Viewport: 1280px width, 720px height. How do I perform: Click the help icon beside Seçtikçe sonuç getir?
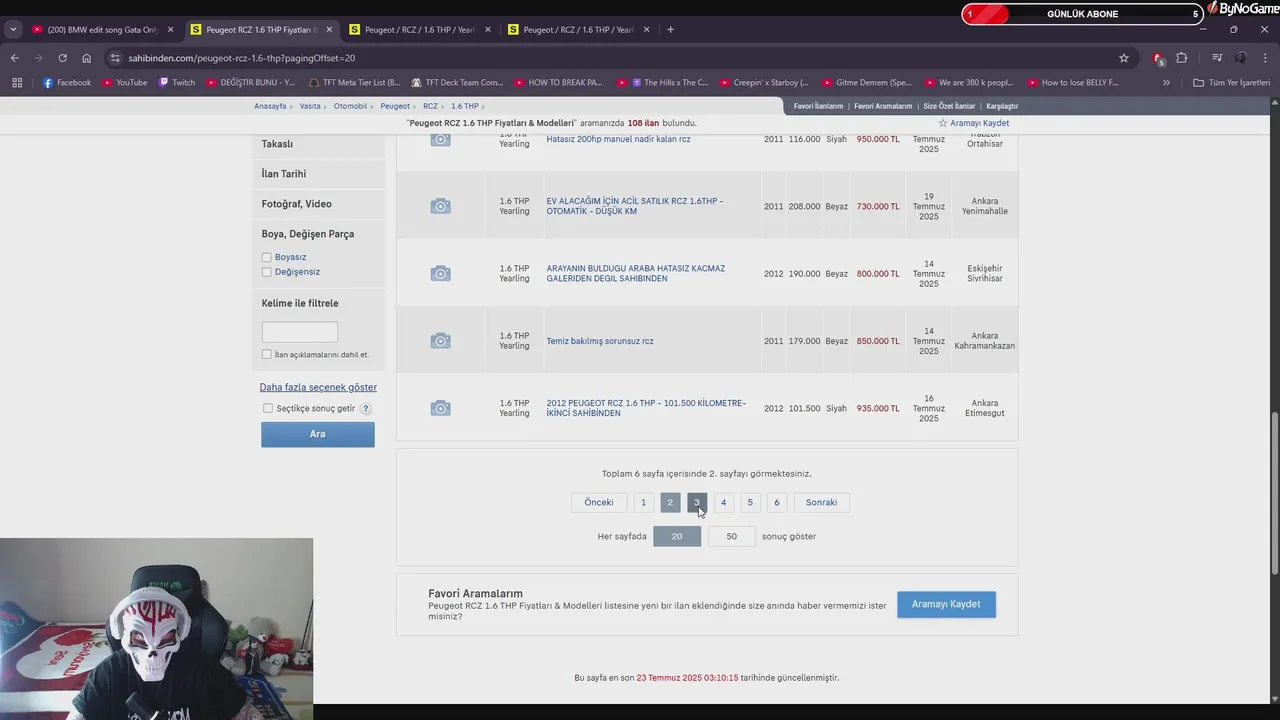point(366,408)
